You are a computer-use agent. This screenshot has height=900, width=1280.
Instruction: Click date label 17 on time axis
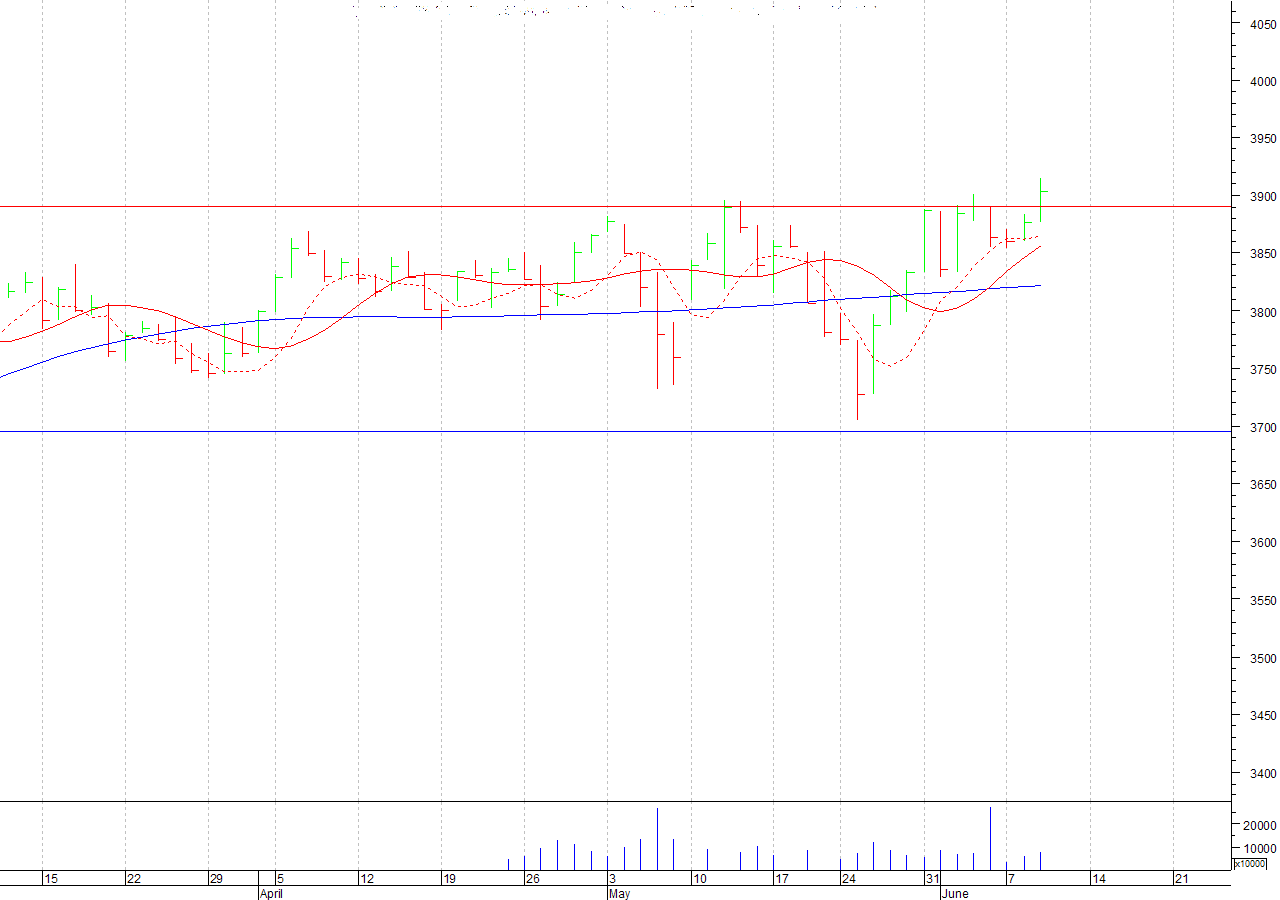[x=782, y=879]
